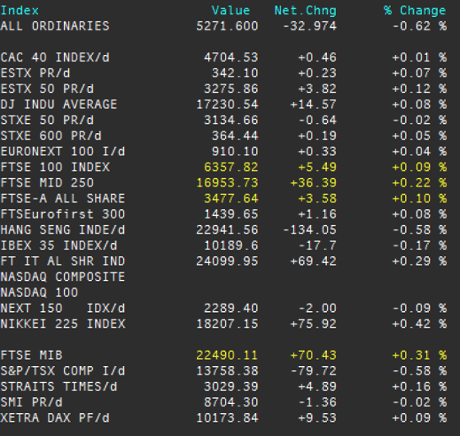Click the net change -32.974
The width and height of the screenshot is (460, 436).
pos(309,26)
